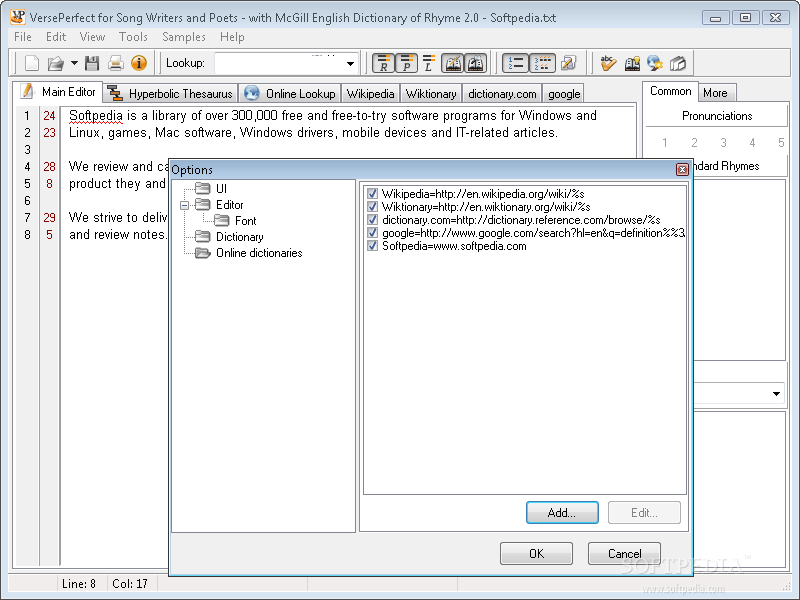Select the UI node in Options tree
Screen dimensions: 800x600
[221, 189]
